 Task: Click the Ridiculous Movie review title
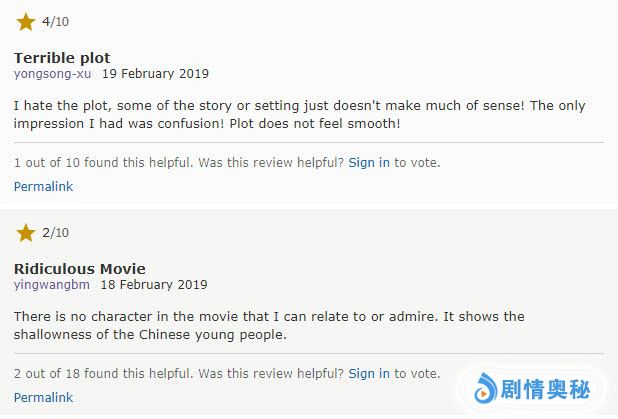(x=80, y=268)
